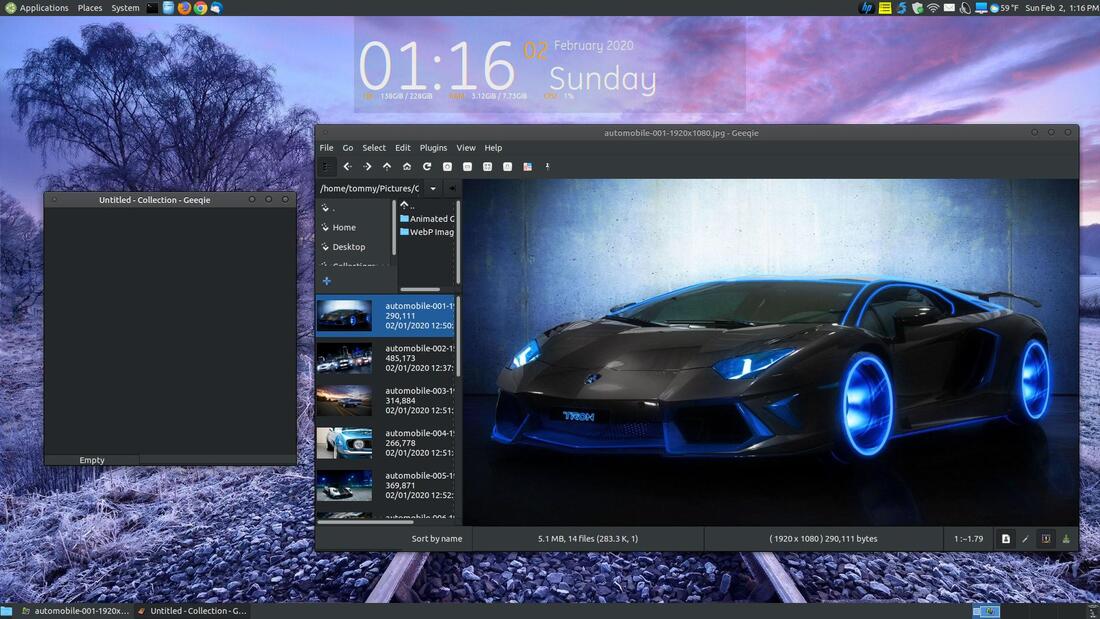This screenshot has width=1100, height=619.
Task: Open the WebP Images folder
Action: pyautogui.click(x=427, y=232)
